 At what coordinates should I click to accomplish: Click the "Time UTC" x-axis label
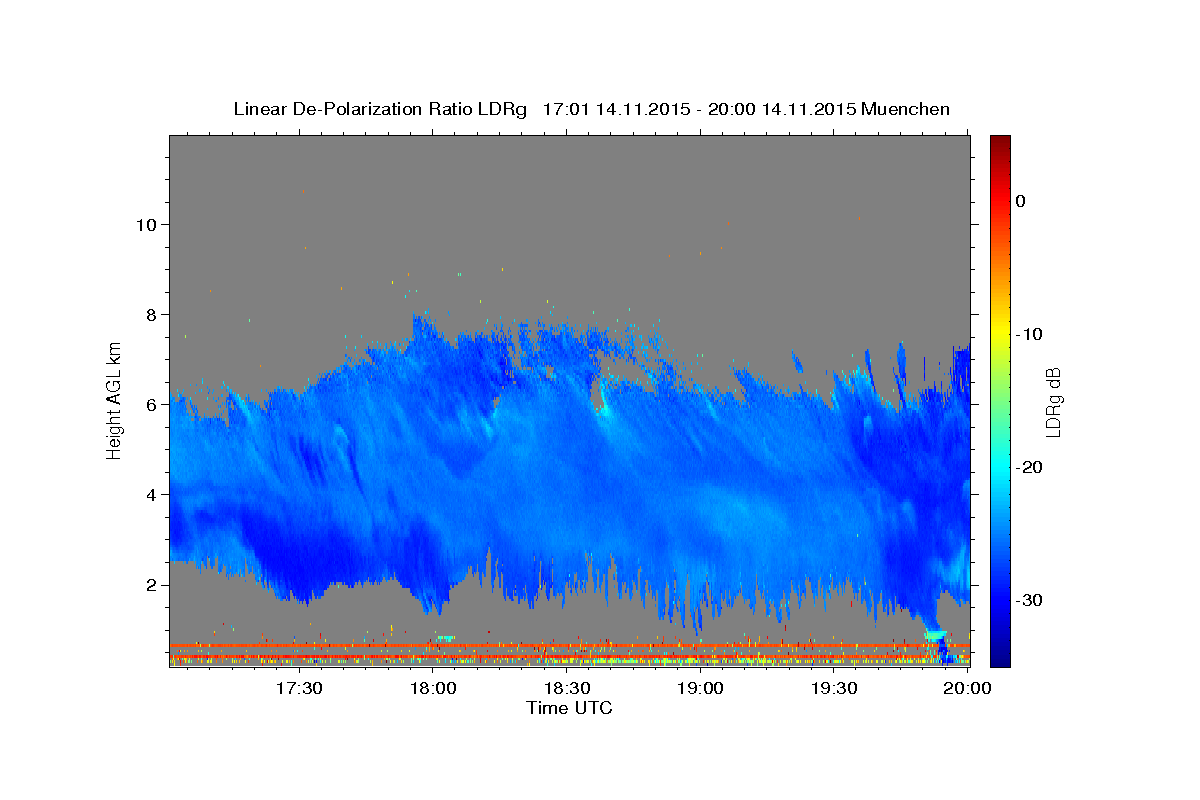click(x=569, y=708)
